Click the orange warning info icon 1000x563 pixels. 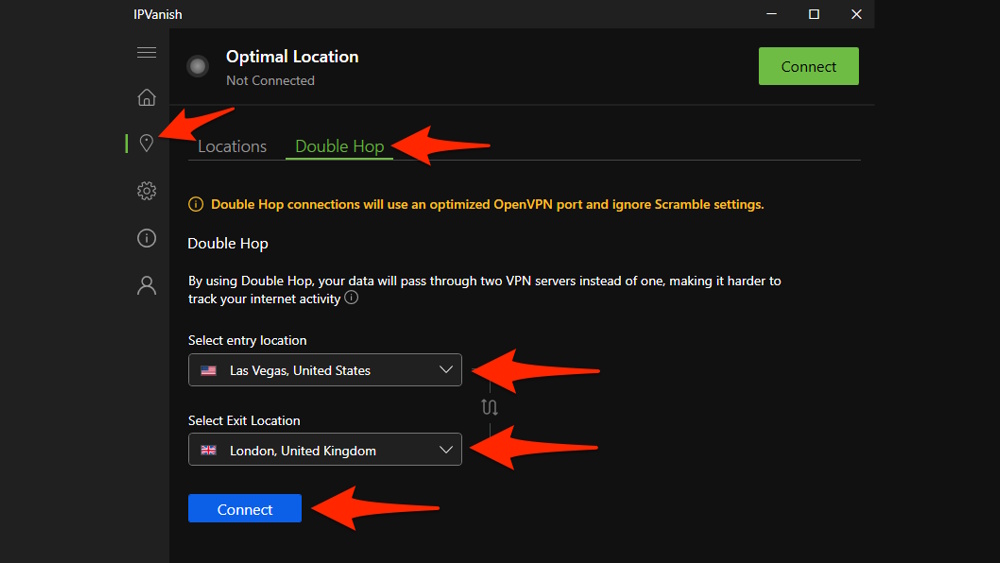point(196,204)
